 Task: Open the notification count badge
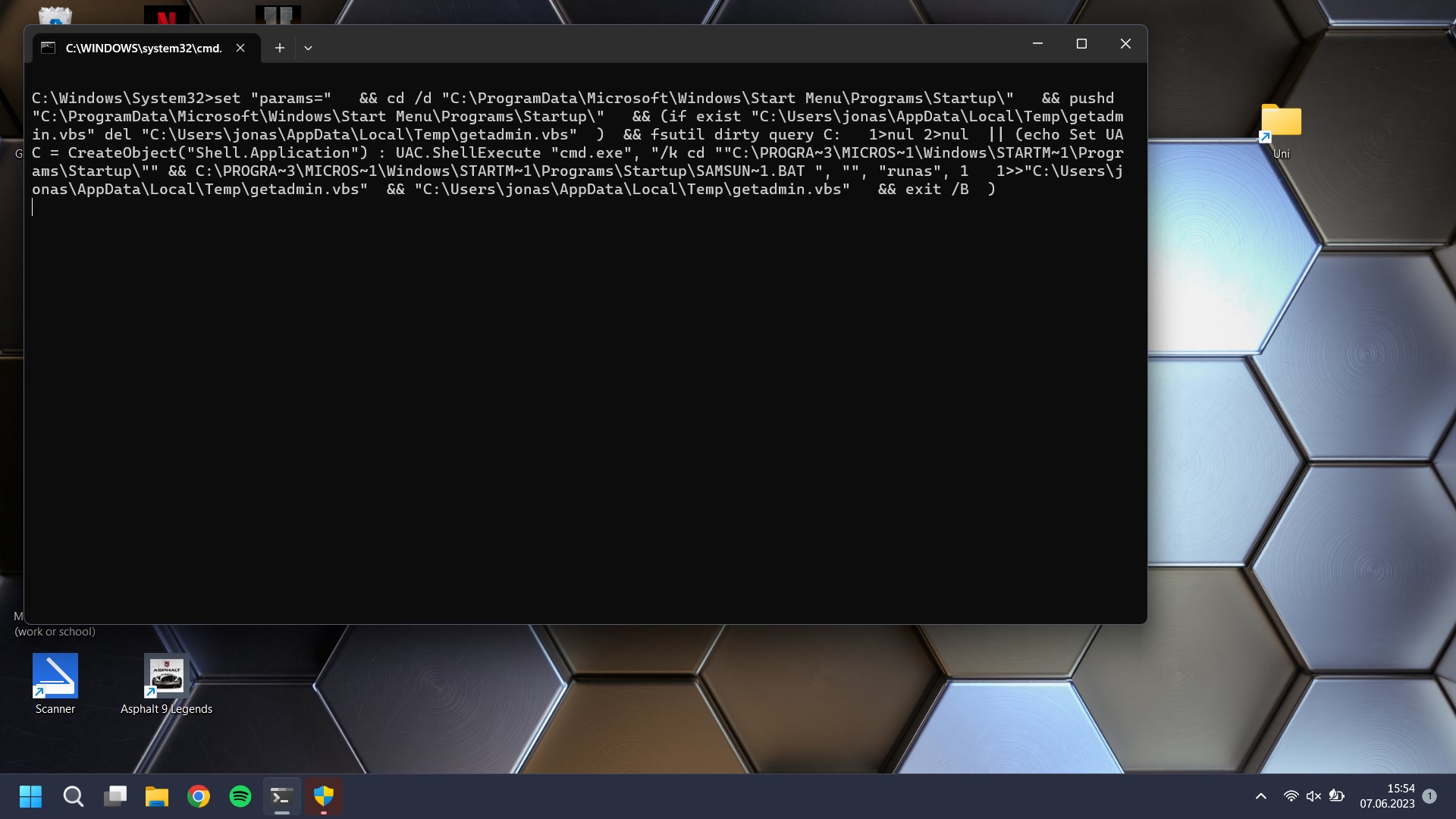pos(1429,796)
